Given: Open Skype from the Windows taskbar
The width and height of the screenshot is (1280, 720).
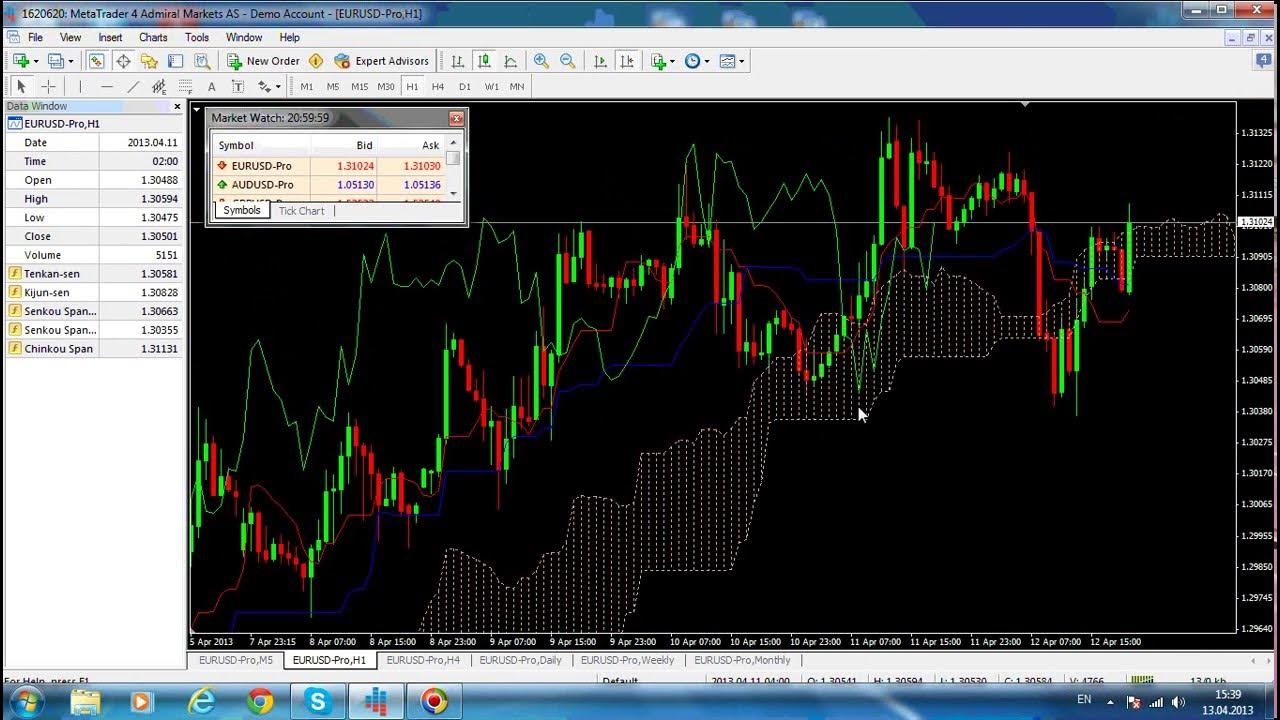Looking at the screenshot, I should click(x=318, y=702).
